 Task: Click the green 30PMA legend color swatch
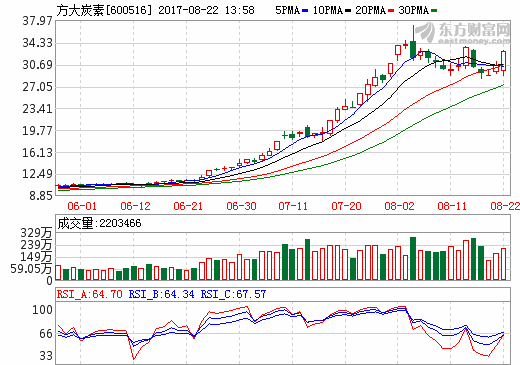434,11
